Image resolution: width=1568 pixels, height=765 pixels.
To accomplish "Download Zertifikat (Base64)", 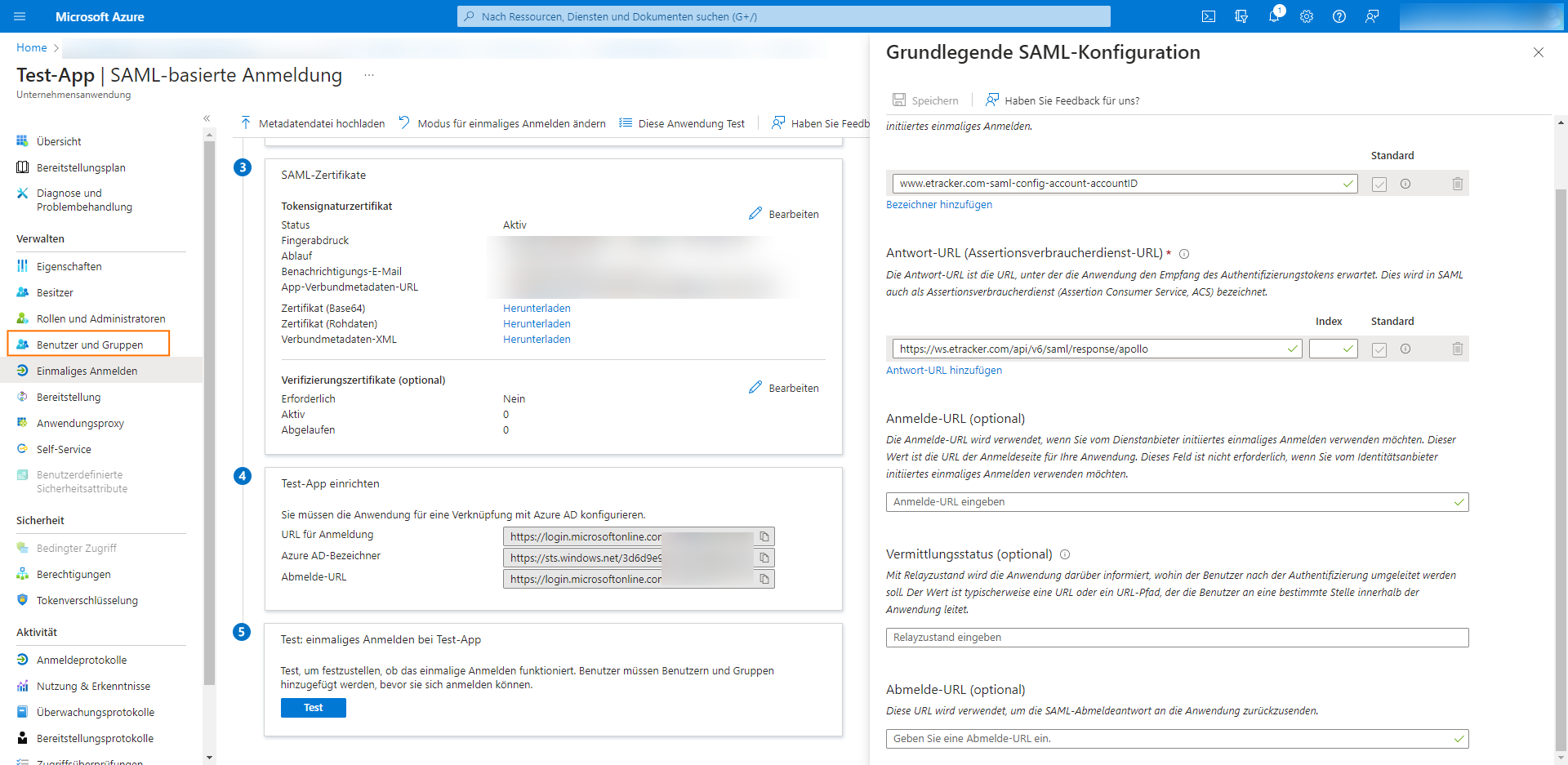I will (537, 309).
